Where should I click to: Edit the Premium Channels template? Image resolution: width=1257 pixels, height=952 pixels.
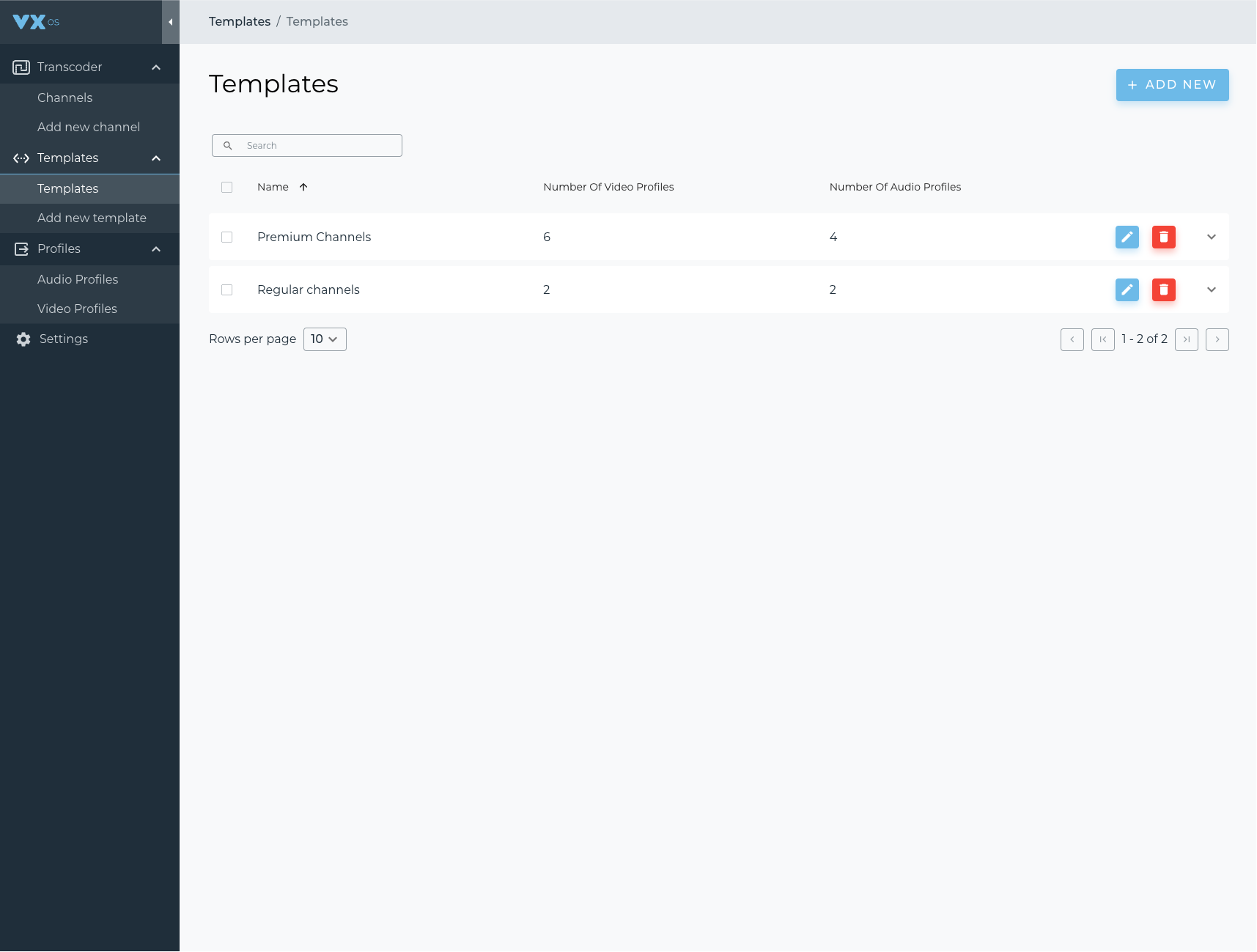pos(1127,237)
